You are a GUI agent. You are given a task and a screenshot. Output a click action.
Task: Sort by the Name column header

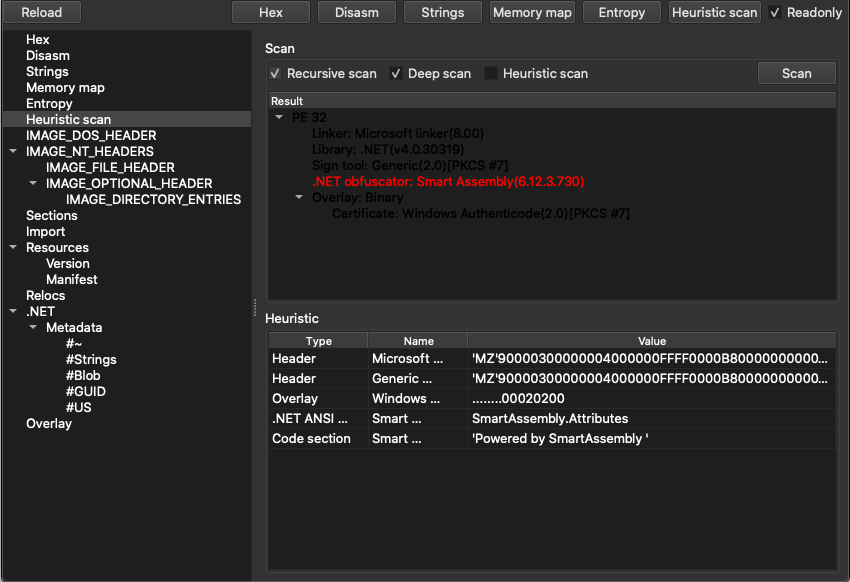[418, 341]
